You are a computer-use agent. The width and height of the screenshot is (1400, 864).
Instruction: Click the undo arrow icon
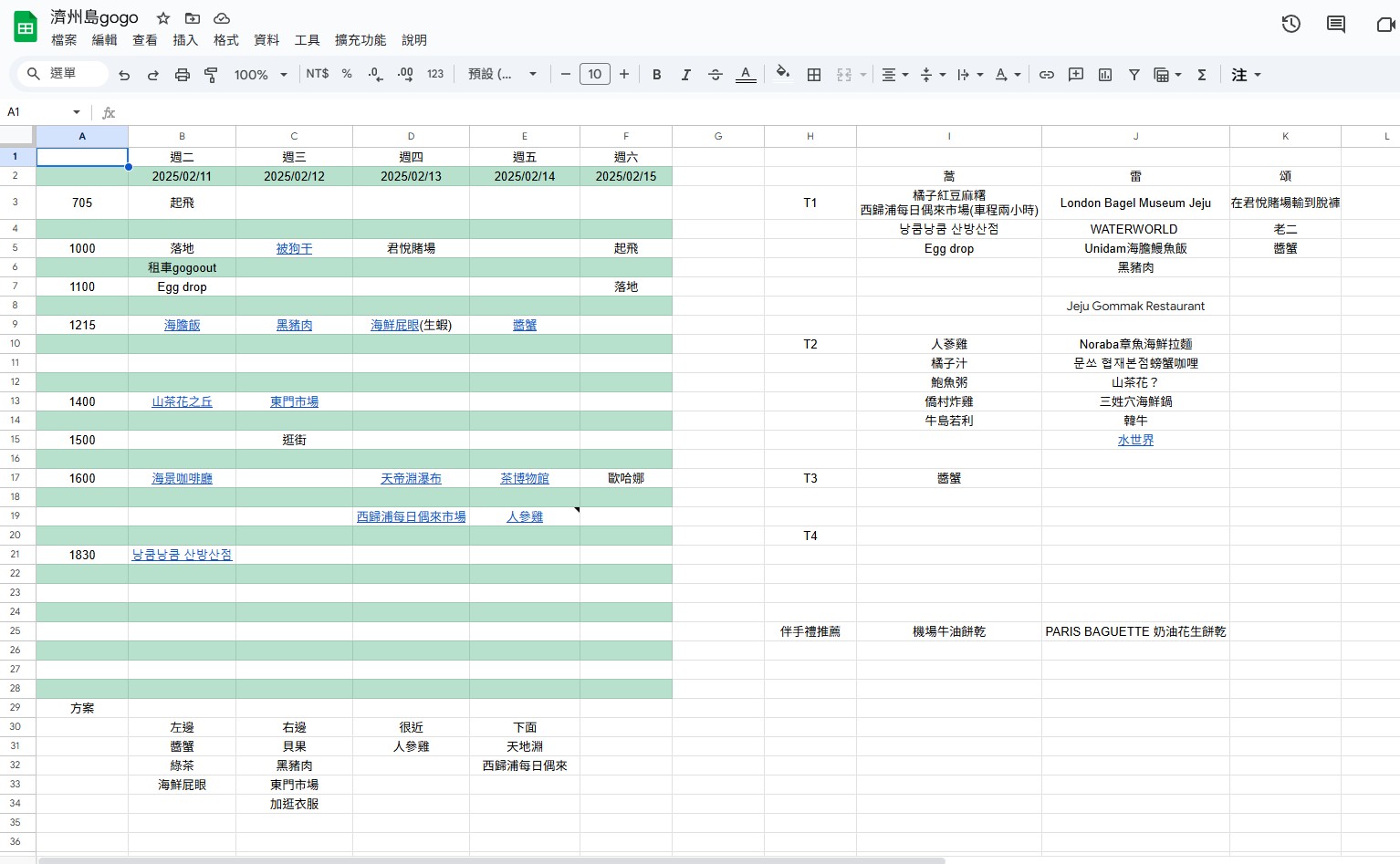124,75
